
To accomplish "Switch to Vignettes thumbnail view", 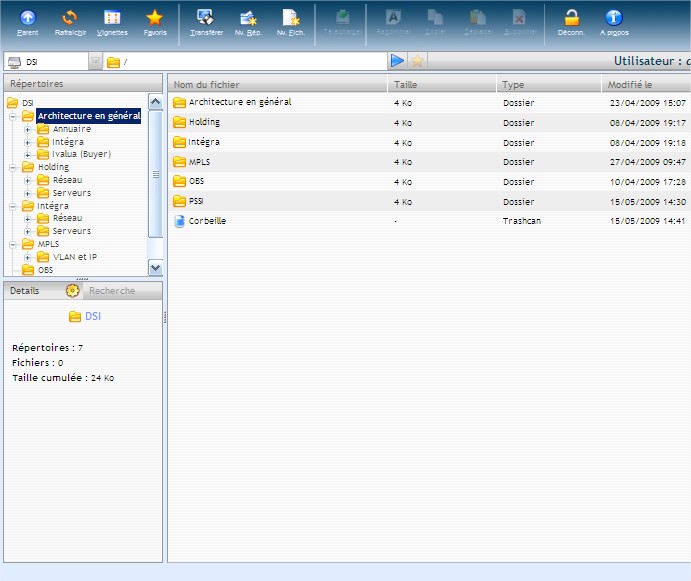I will [112, 18].
